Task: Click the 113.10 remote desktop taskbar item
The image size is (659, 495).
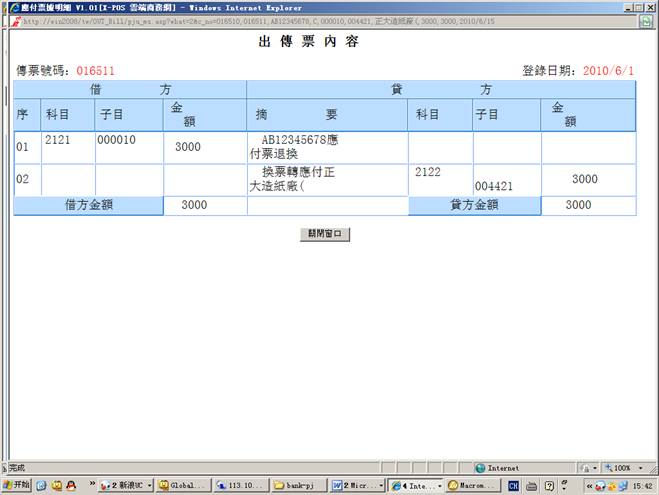Action: tap(241, 485)
